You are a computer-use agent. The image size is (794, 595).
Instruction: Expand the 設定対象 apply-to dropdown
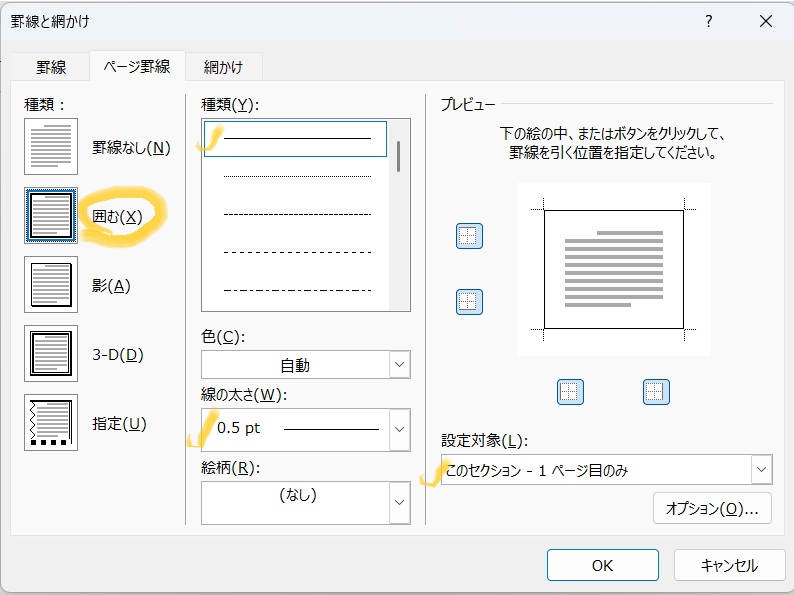(x=607, y=470)
